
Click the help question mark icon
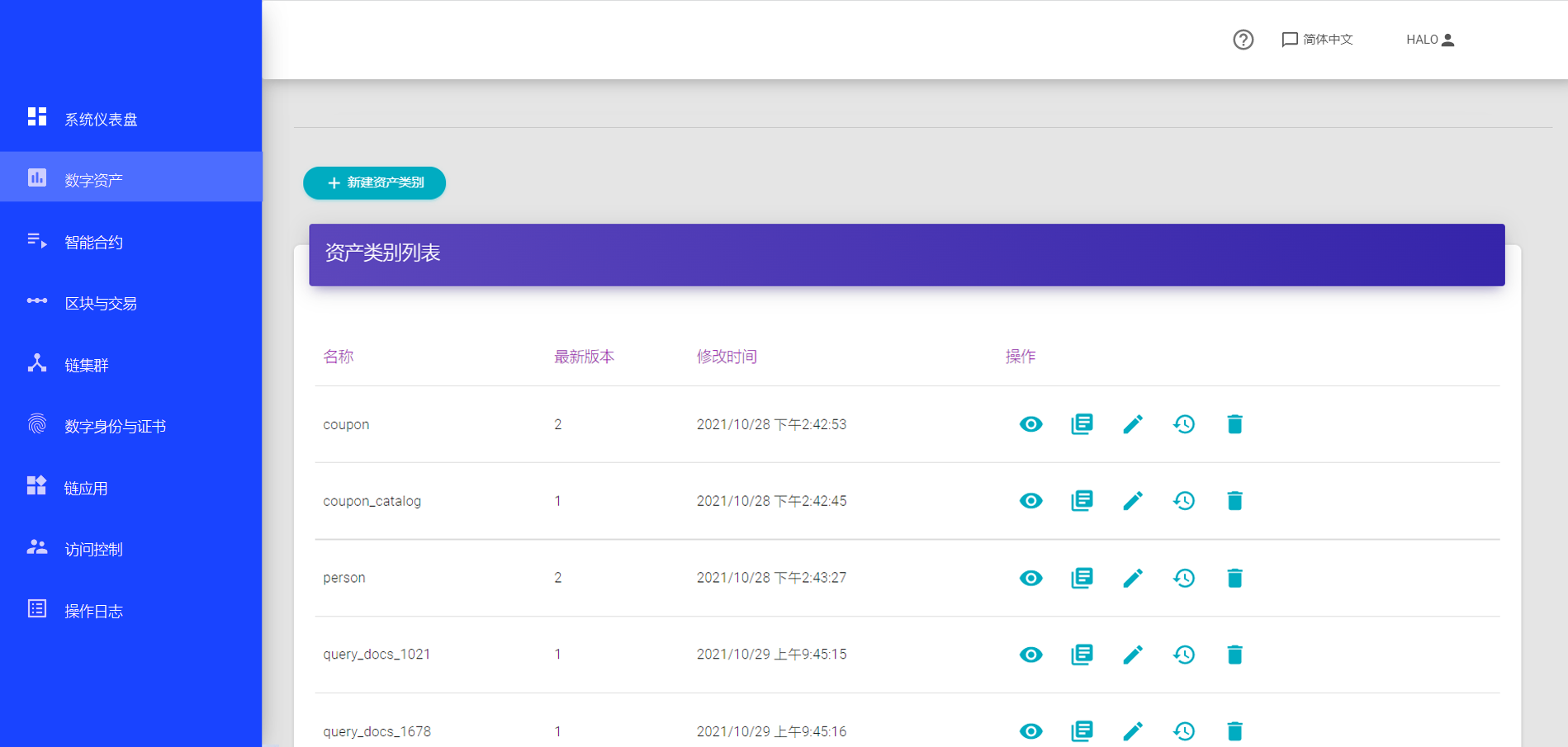(x=1243, y=40)
